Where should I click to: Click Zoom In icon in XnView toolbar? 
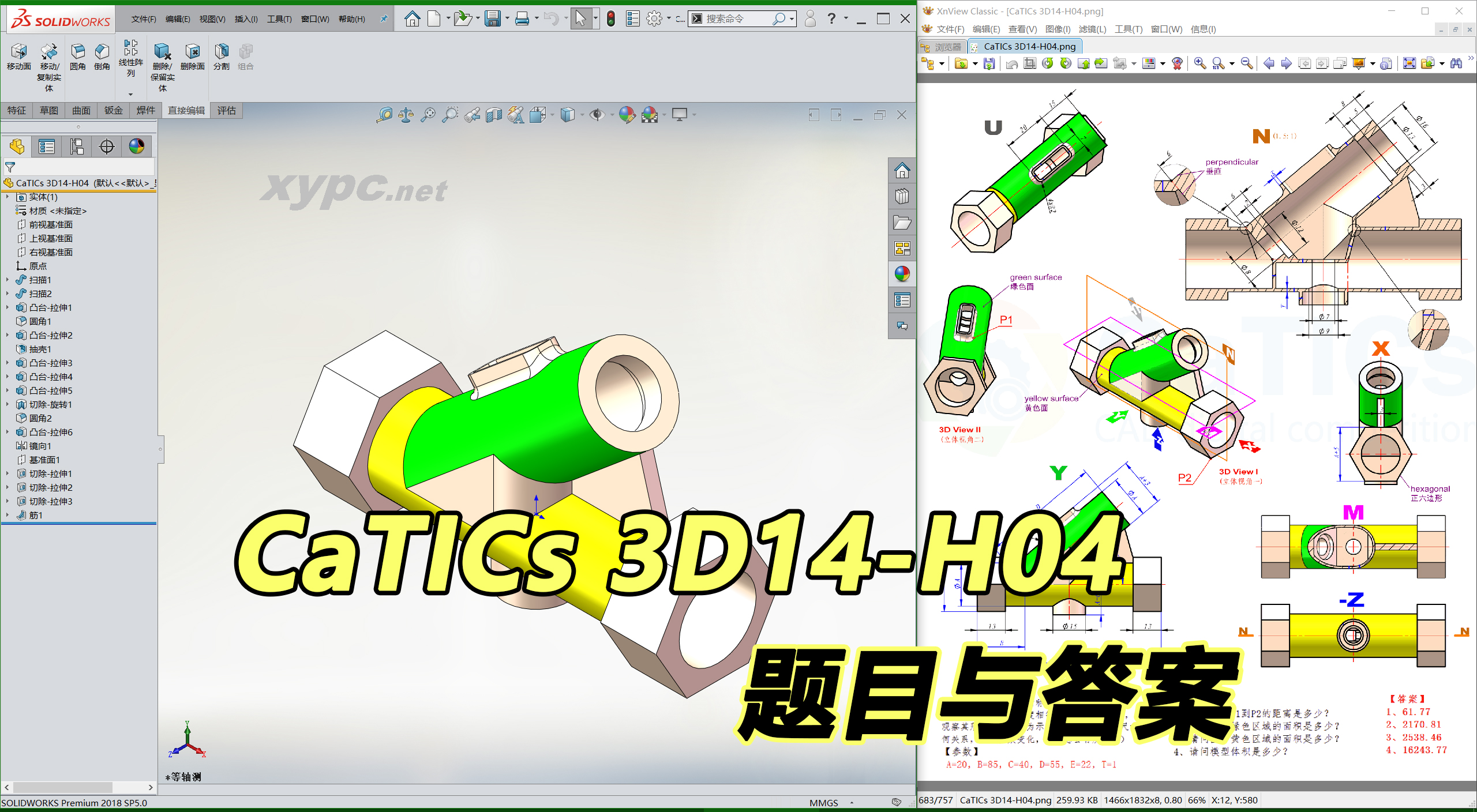1200,63
